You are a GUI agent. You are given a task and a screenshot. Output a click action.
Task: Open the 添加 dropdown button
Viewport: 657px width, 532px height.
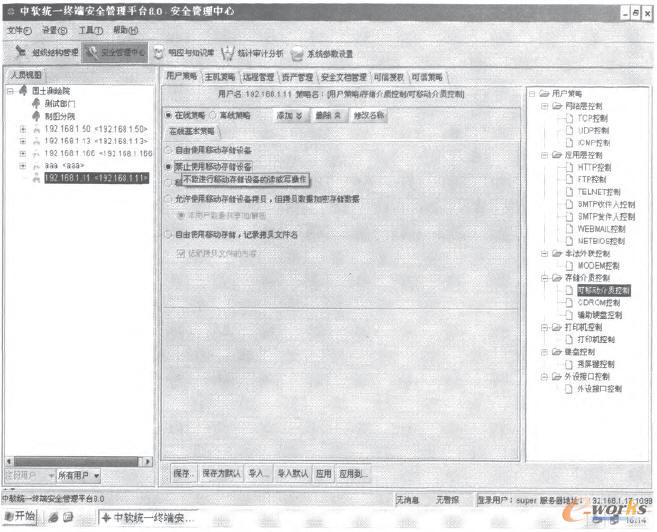click(x=289, y=115)
